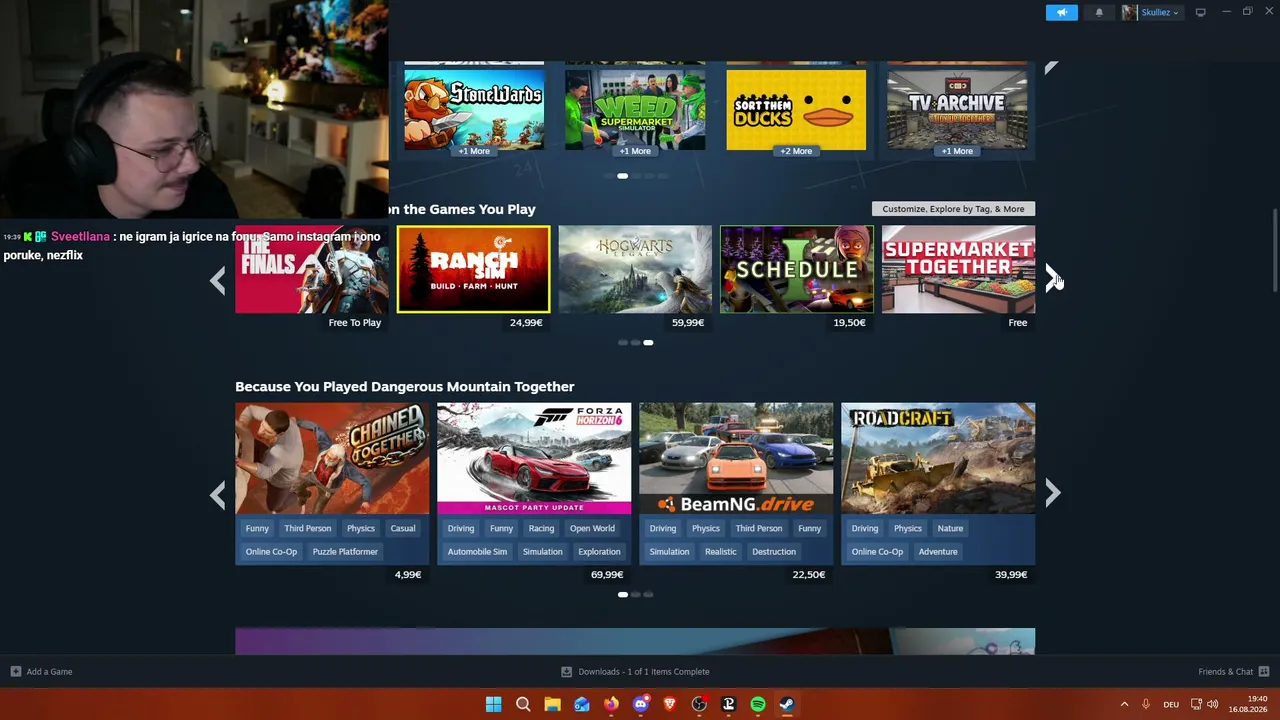Click the plus icon beside Add a Game
The height and width of the screenshot is (720, 1280).
point(16,672)
